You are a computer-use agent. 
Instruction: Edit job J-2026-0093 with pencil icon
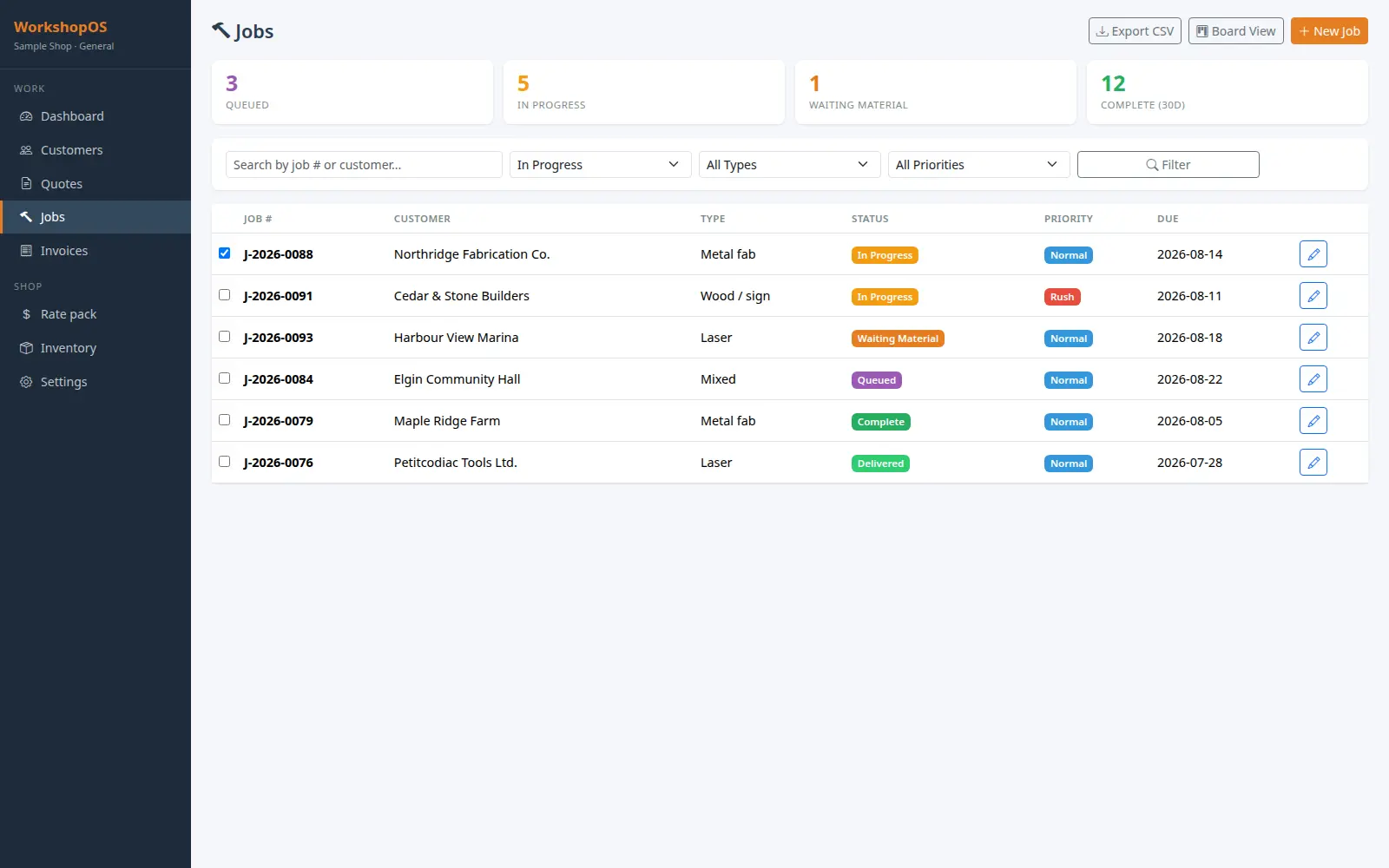click(x=1313, y=338)
